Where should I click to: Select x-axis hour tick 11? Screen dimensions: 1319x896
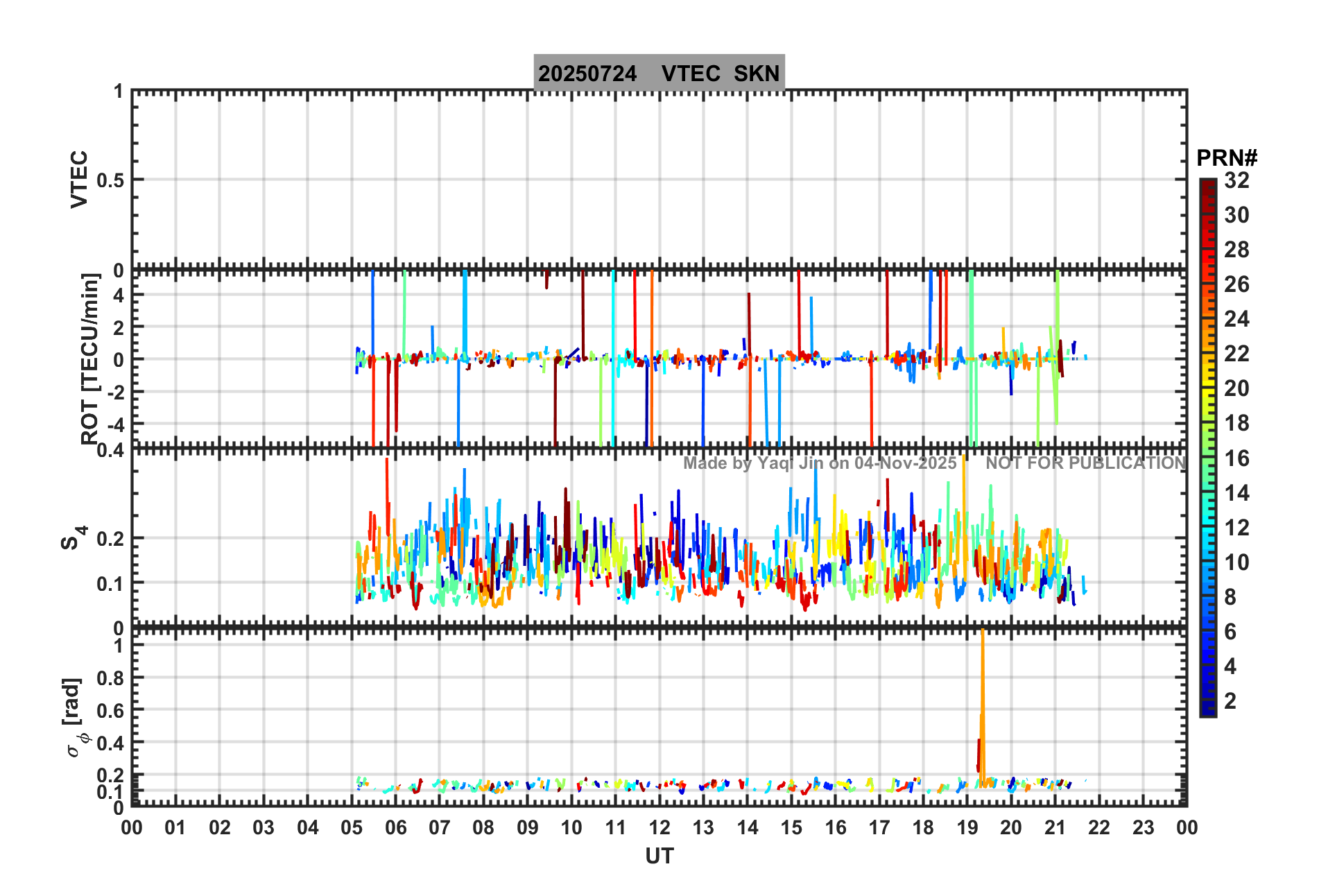click(616, 827)
